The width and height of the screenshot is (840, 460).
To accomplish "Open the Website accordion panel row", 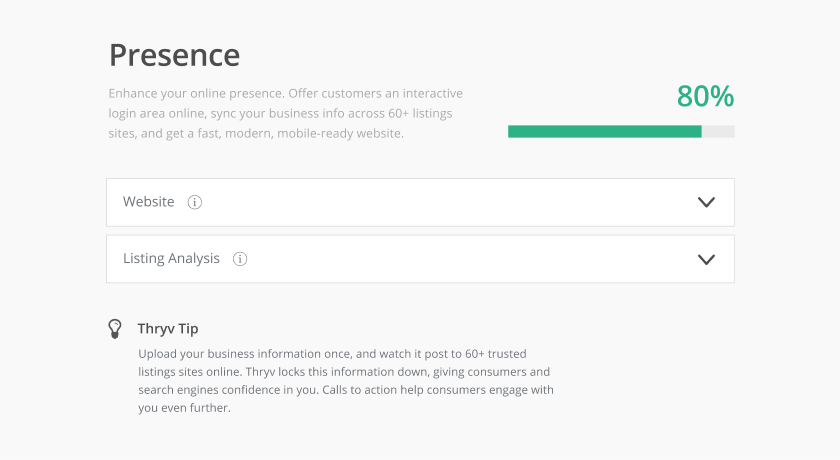I will (420, 202).
